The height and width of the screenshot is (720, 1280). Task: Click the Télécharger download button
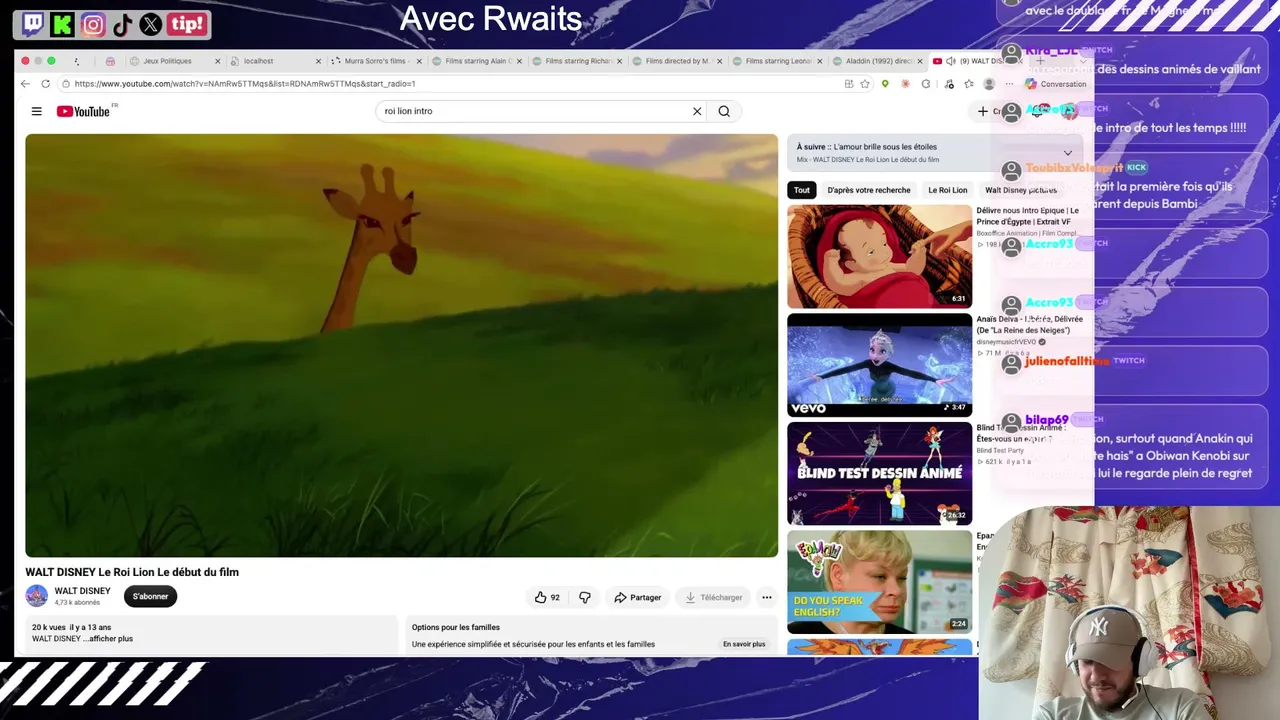point(713,597)
